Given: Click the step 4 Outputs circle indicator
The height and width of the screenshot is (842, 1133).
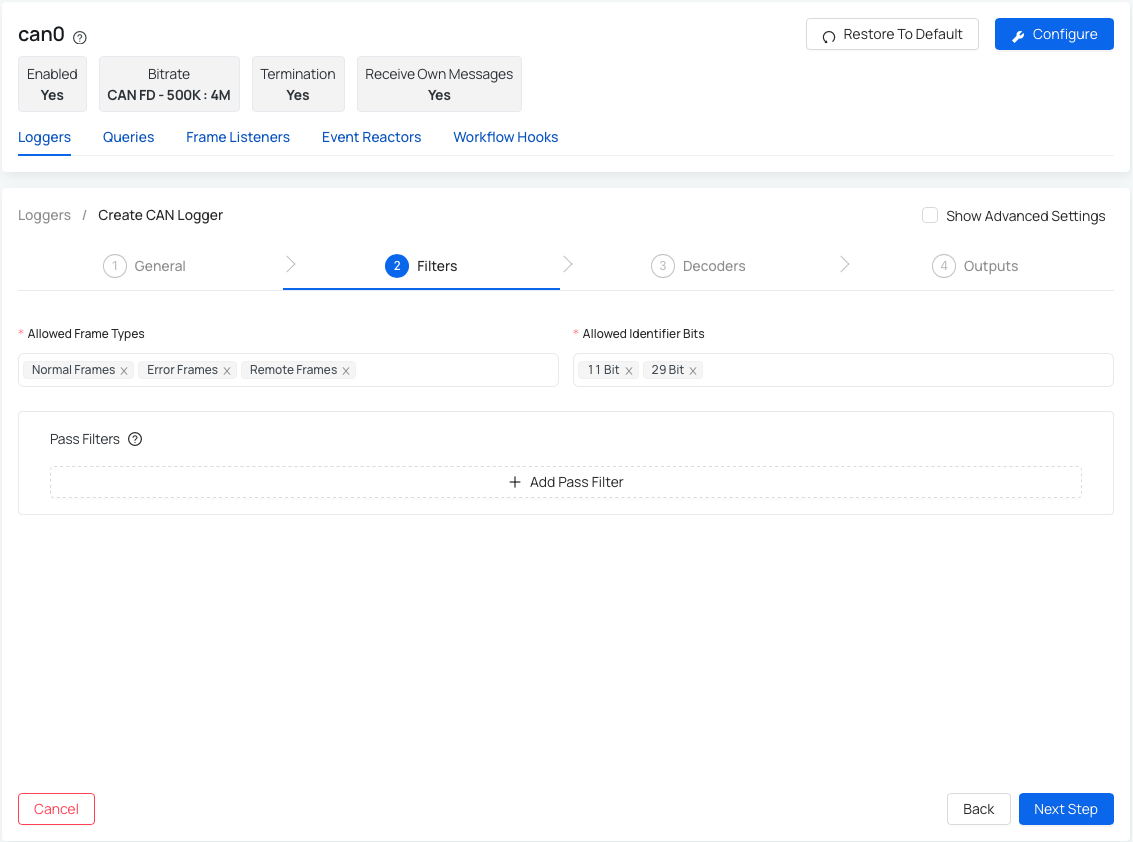Looking at the screenshot, I should click(944, 266).
